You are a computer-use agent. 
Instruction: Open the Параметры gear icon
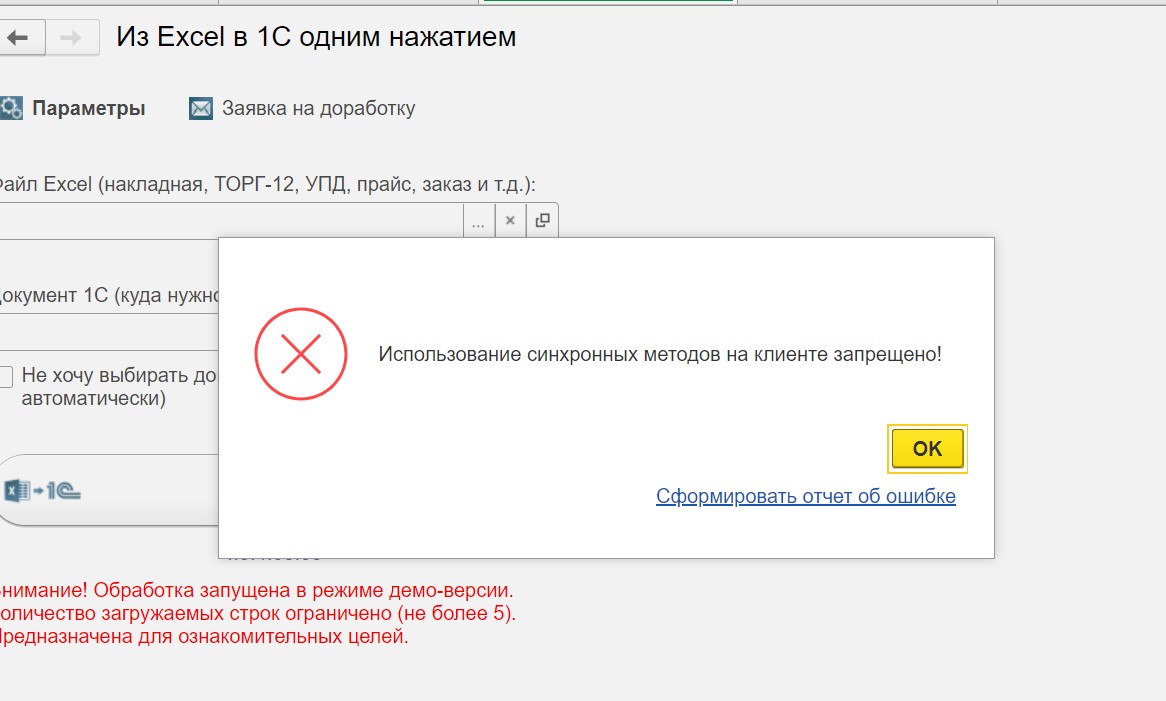[x=11, y=109]
